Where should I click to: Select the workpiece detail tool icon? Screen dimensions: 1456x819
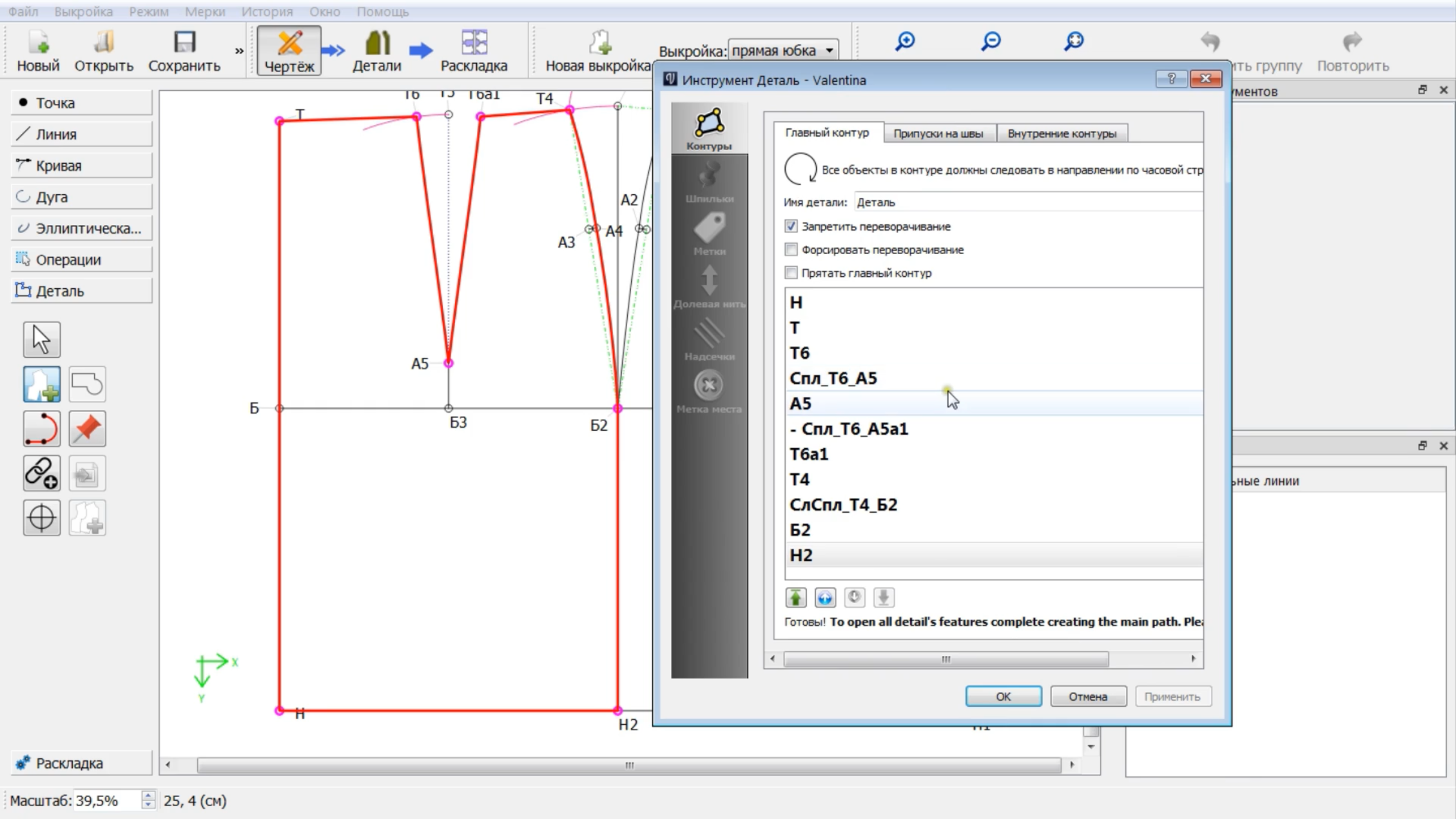(x=42, y=384)
